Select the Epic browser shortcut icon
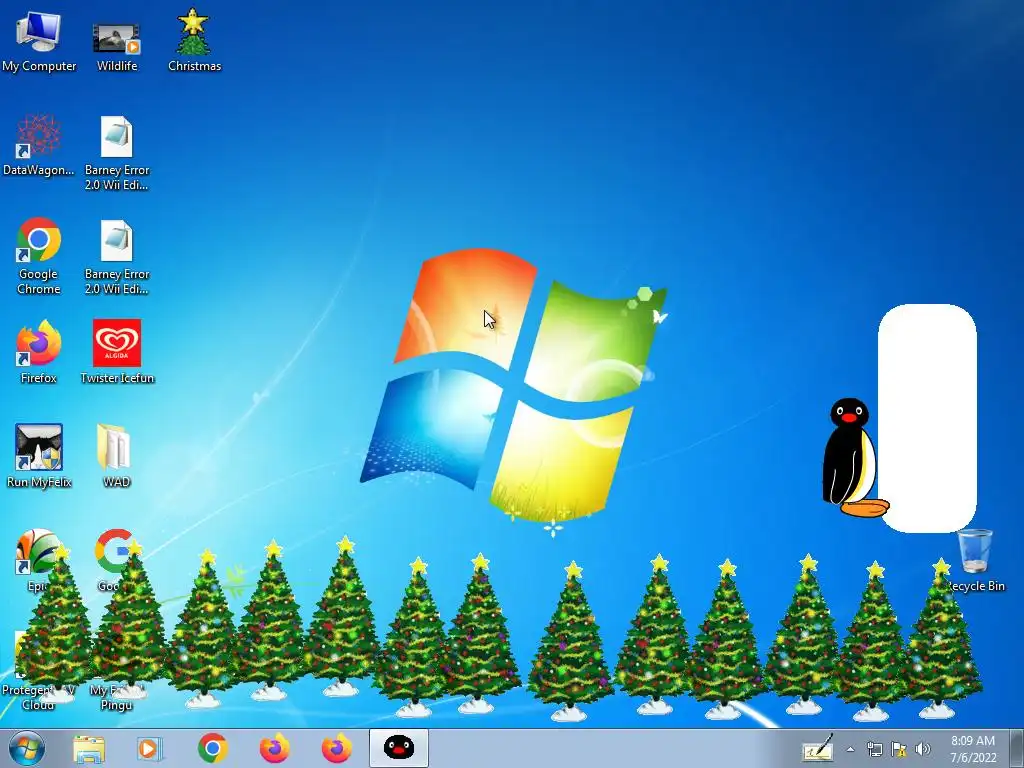Screen dimensions: 1024x768 [x=37, y=552]
